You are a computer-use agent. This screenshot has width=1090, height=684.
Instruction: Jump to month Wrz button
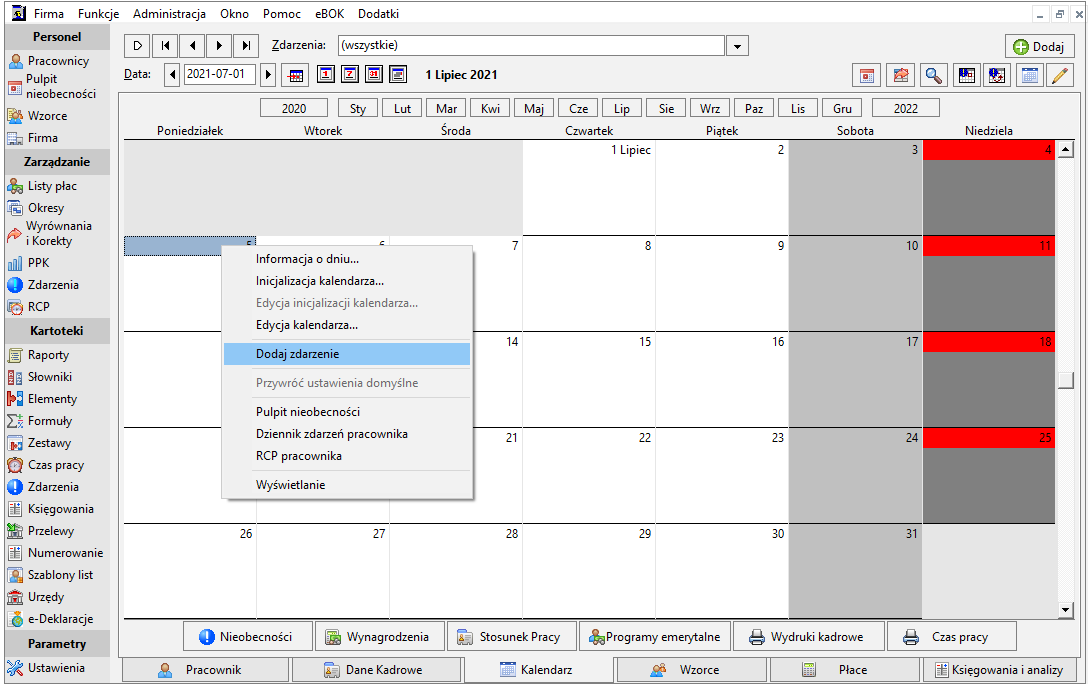[710, 108]
